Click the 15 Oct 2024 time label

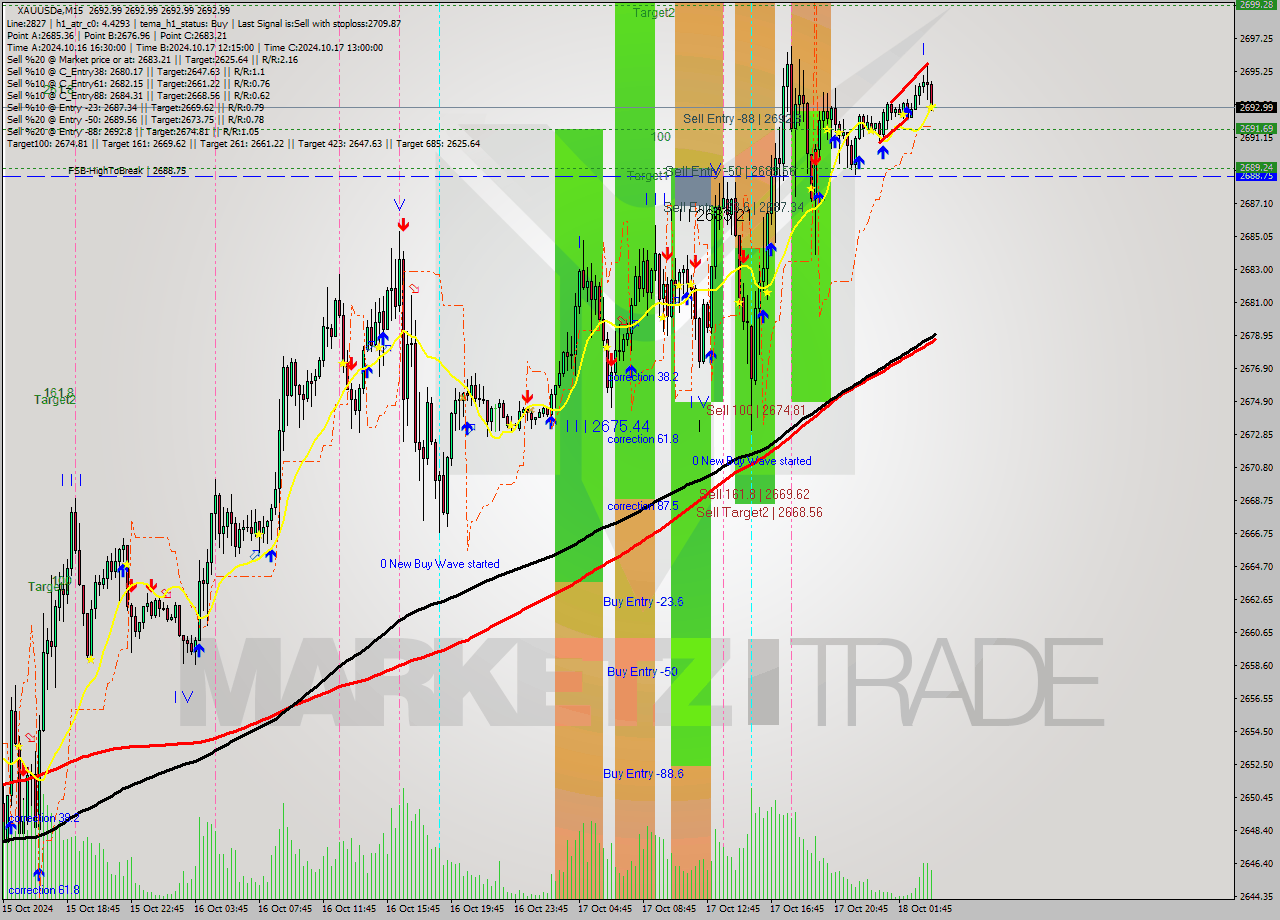28,909
